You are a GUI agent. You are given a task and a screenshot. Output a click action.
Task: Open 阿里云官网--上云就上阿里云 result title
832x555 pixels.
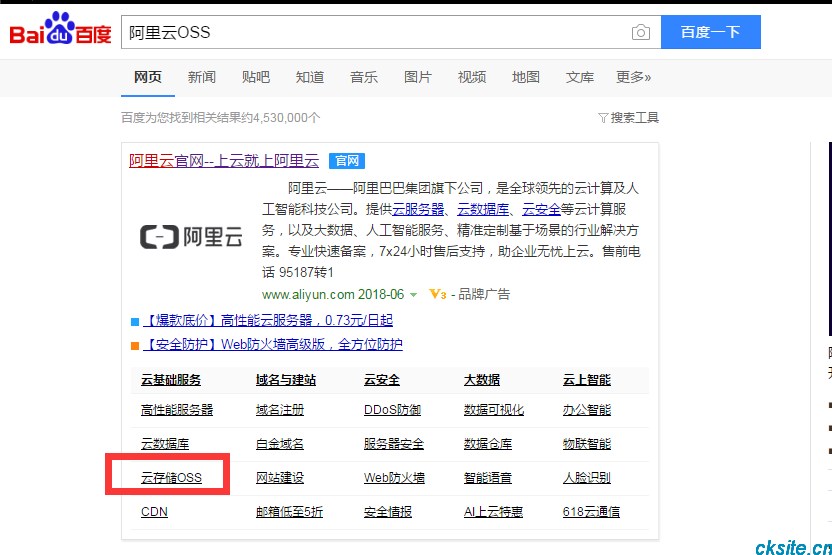pyautogui.click(x=224, y=161)
